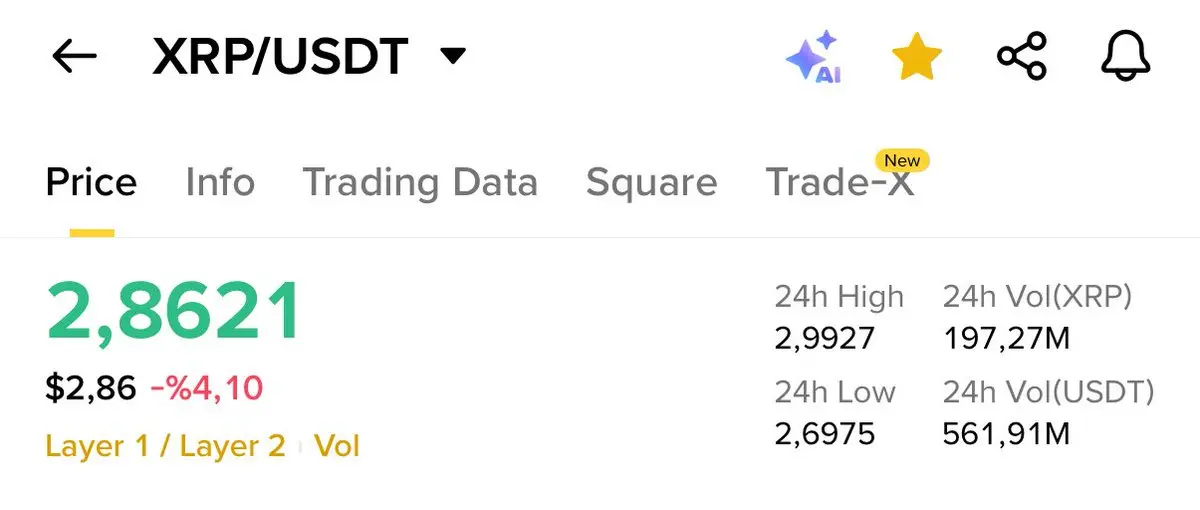Open the Square tab

651,182
